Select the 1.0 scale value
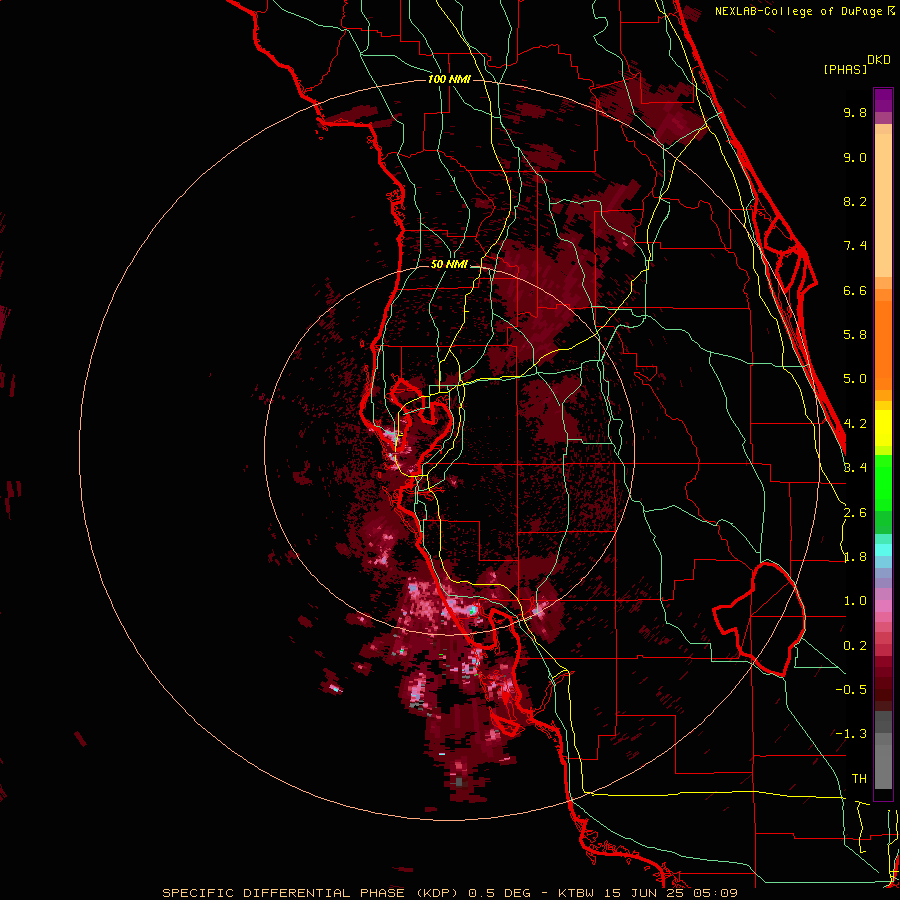Image resolution: width=900 pixels, height=900 pixels. 855,601
